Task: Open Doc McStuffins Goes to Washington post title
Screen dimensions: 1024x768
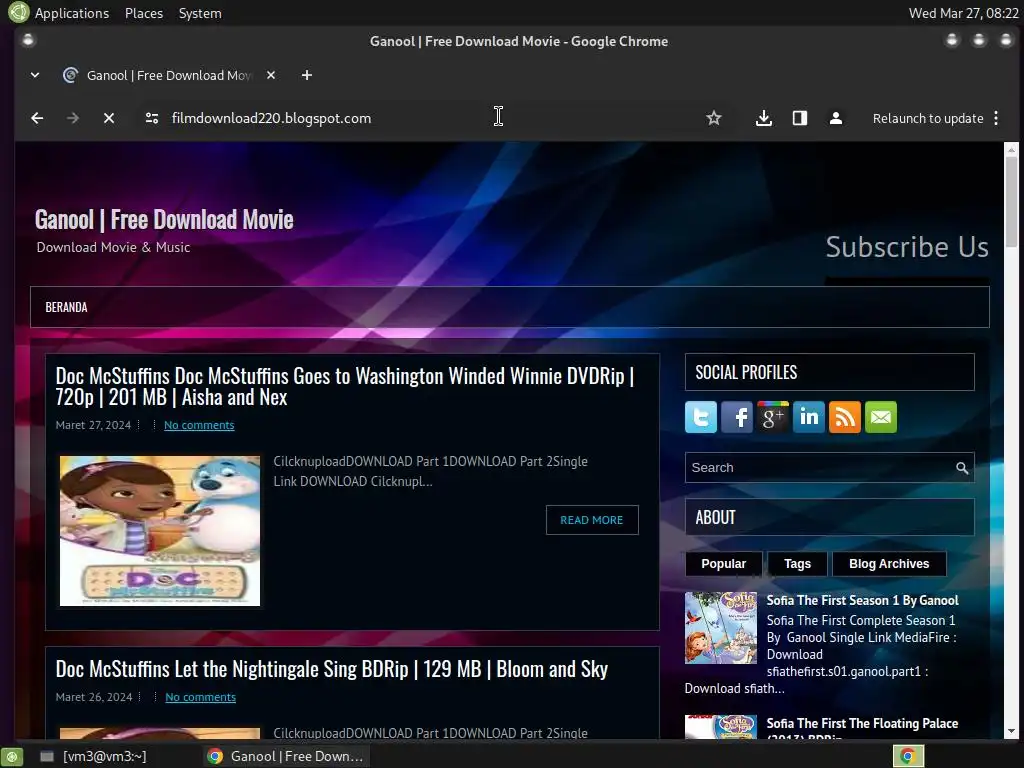Action: (344, 387)
